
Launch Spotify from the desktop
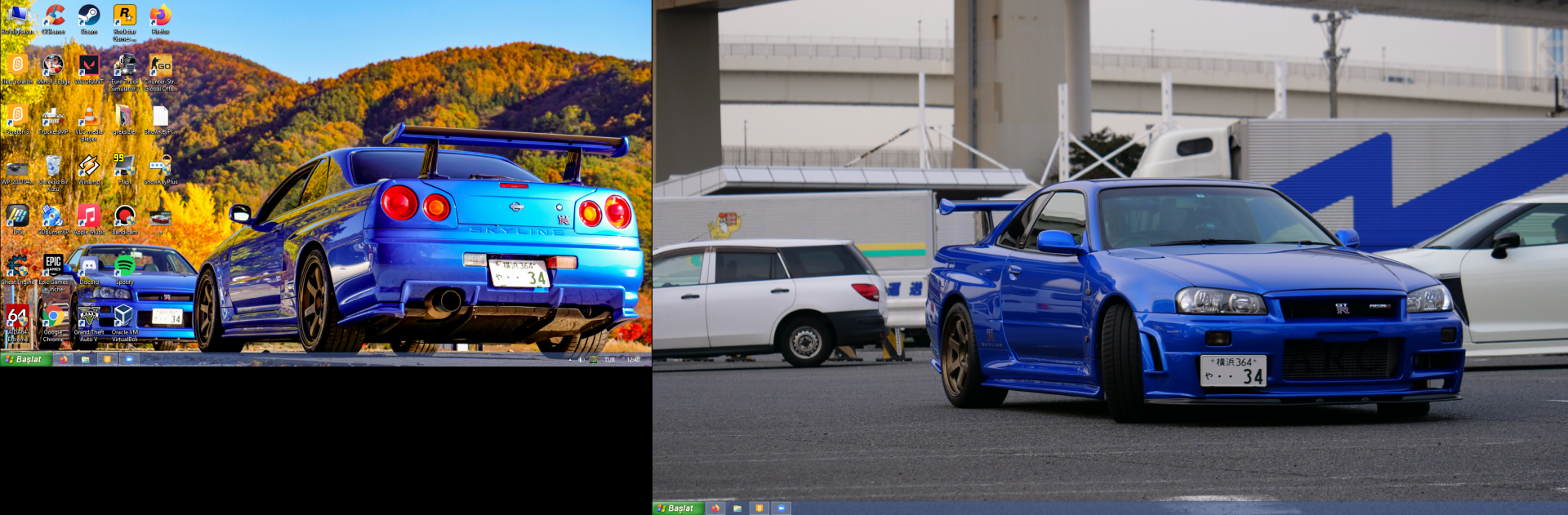pos(124,270)
